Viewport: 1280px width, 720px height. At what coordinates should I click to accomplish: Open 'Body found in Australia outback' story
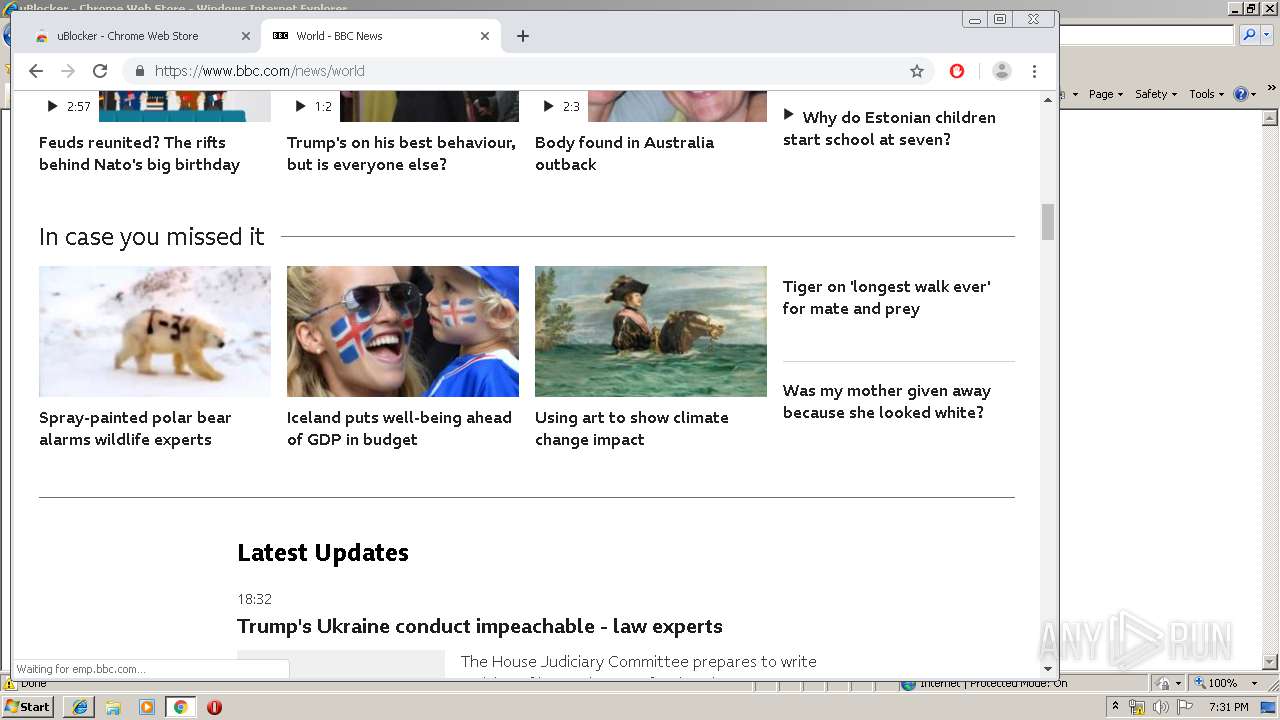(624, 153)
